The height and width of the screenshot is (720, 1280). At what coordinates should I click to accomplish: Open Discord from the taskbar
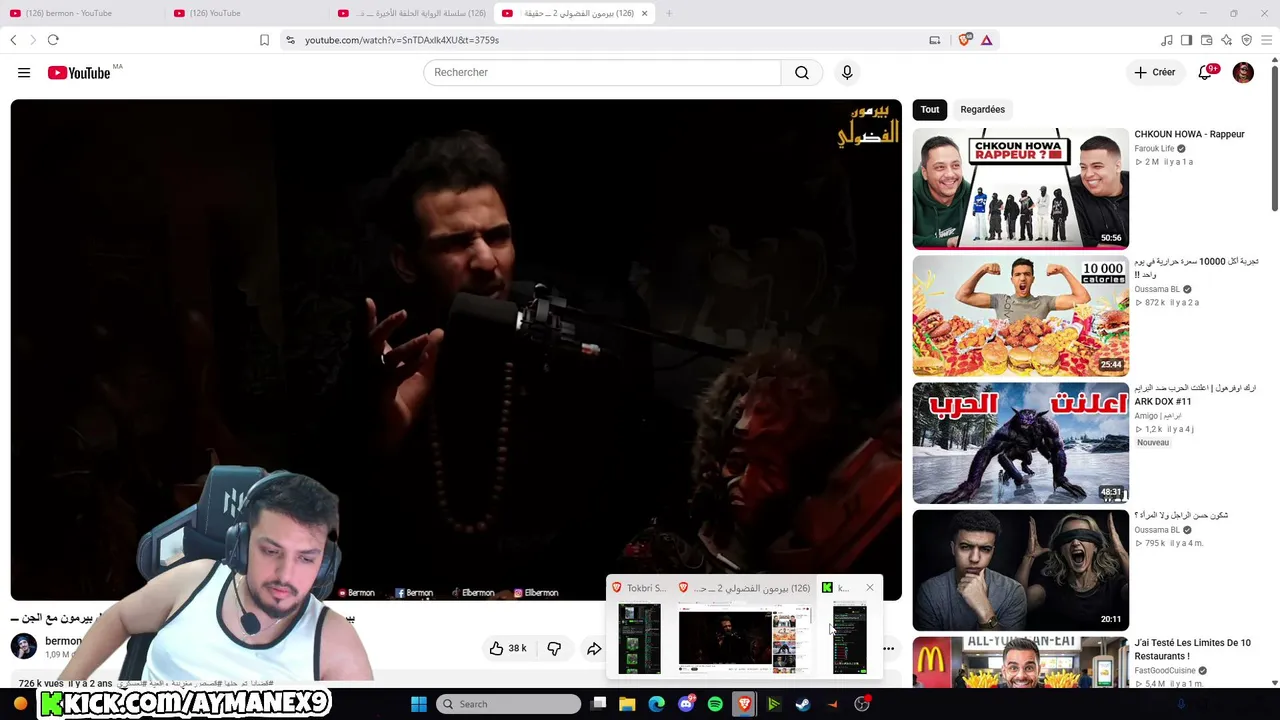(686, 704)
